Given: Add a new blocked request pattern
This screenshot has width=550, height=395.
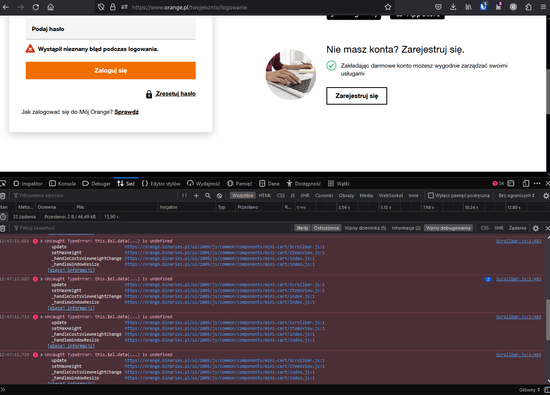Looking at the screenshot, I should click(x=196, y=195).
